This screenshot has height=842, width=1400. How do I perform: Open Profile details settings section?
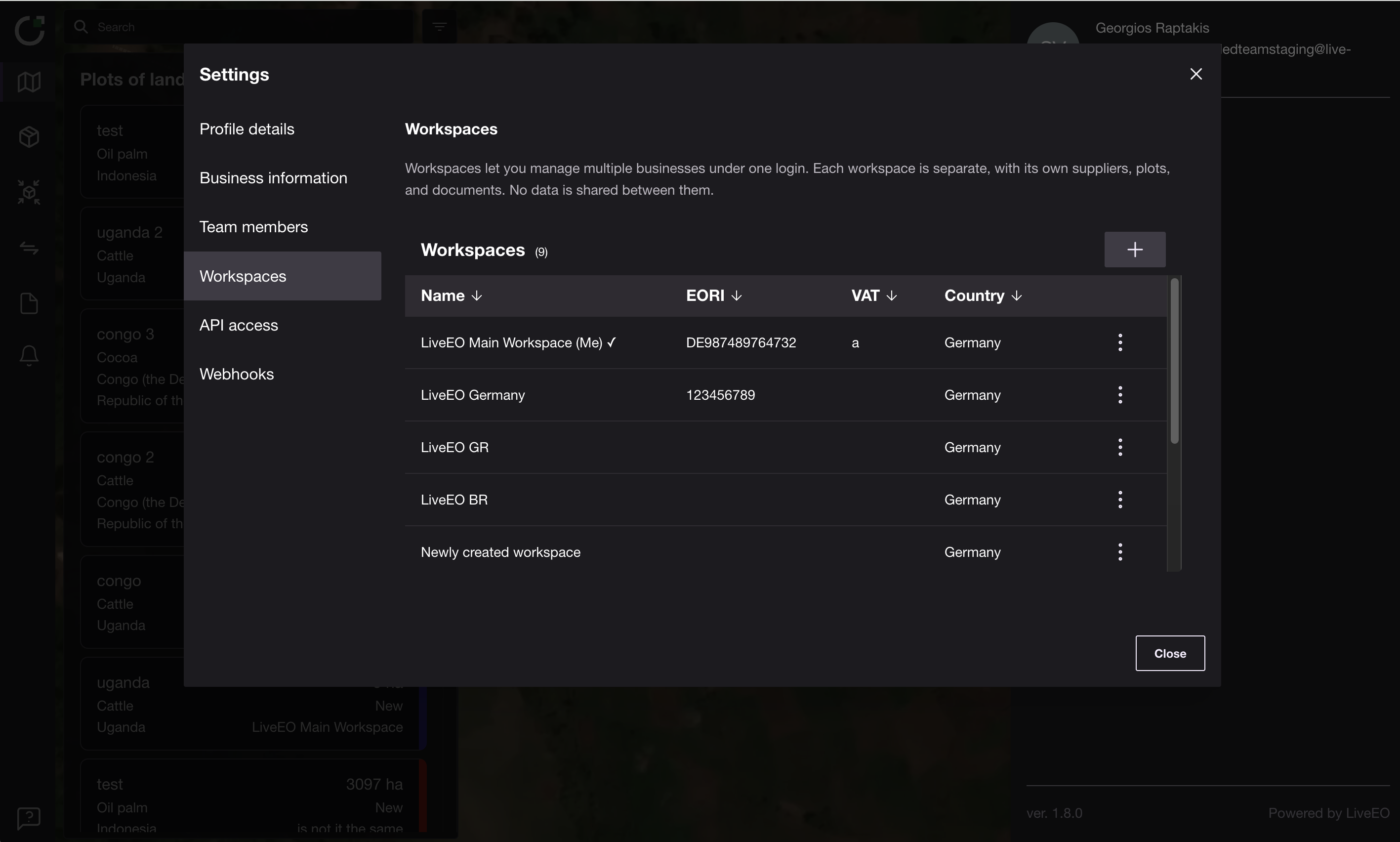(x=247, y=129)
